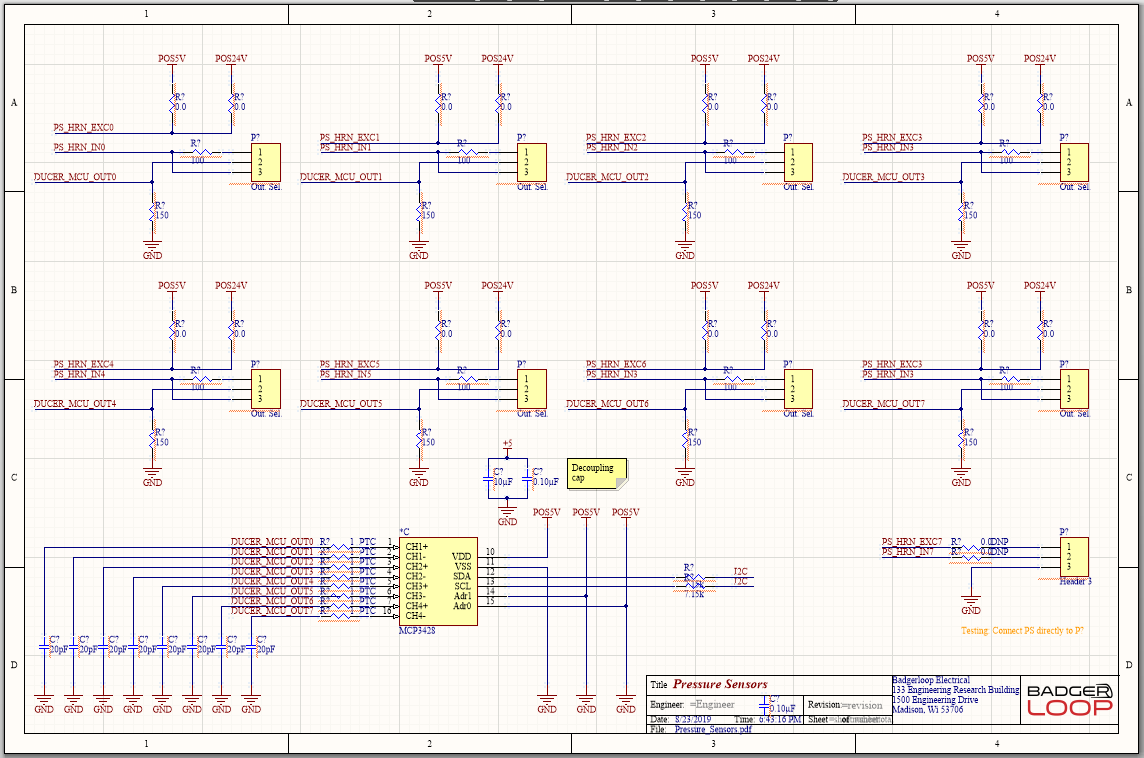Viewport: 1144px width, 758px height.
Task: Select 0.10µF value beside the Decoupling cap note
Action: coord(545,482)
